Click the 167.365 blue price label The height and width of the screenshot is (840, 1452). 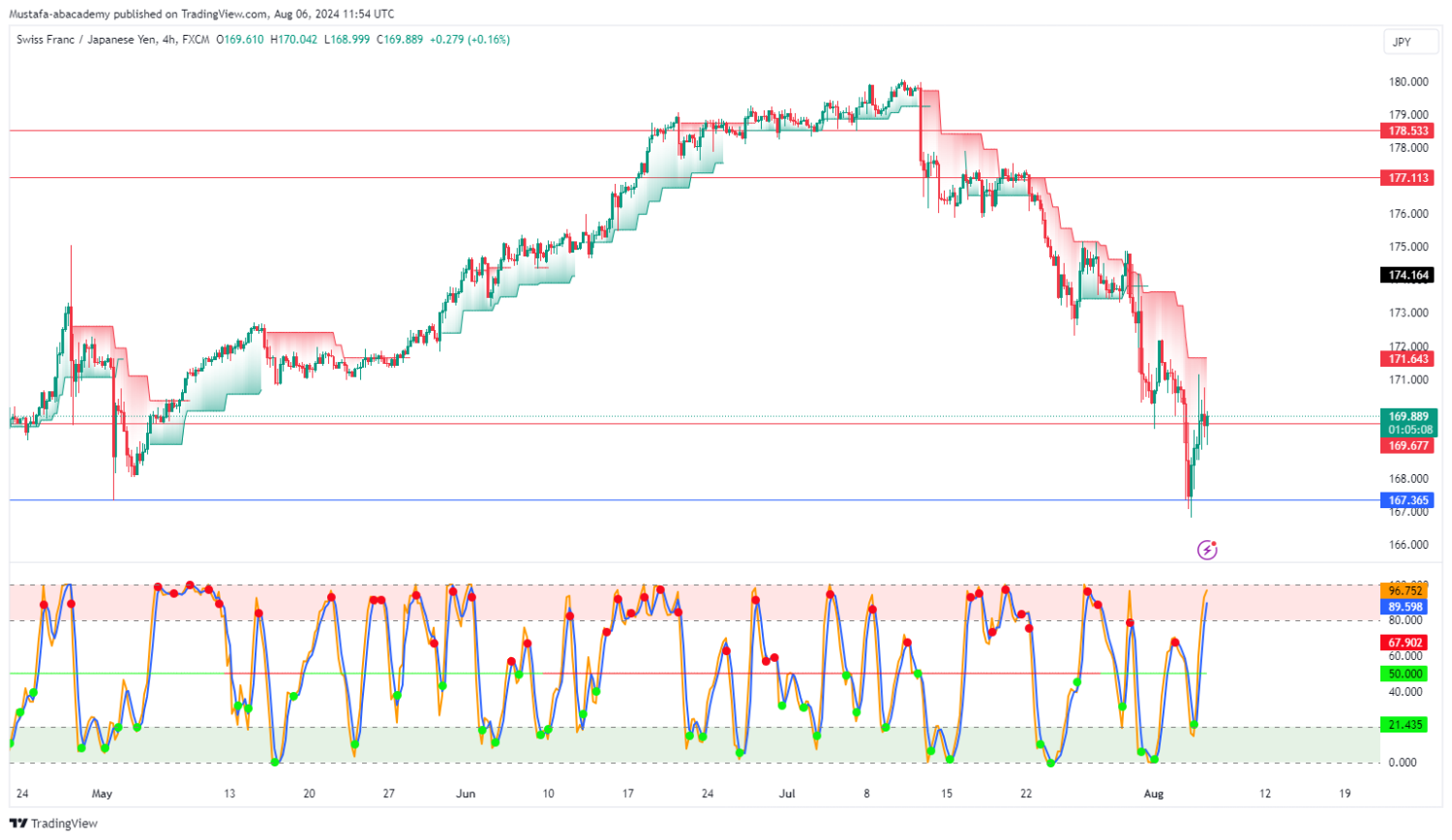(1408, 500)
